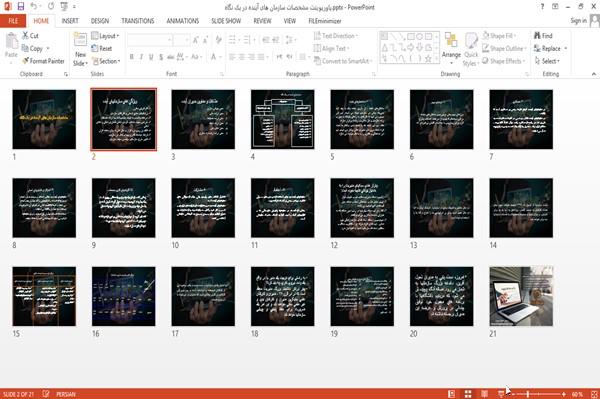Toggle Strikethrough formatting
Viewport: 600px width, 399px height.
point(171,57)
